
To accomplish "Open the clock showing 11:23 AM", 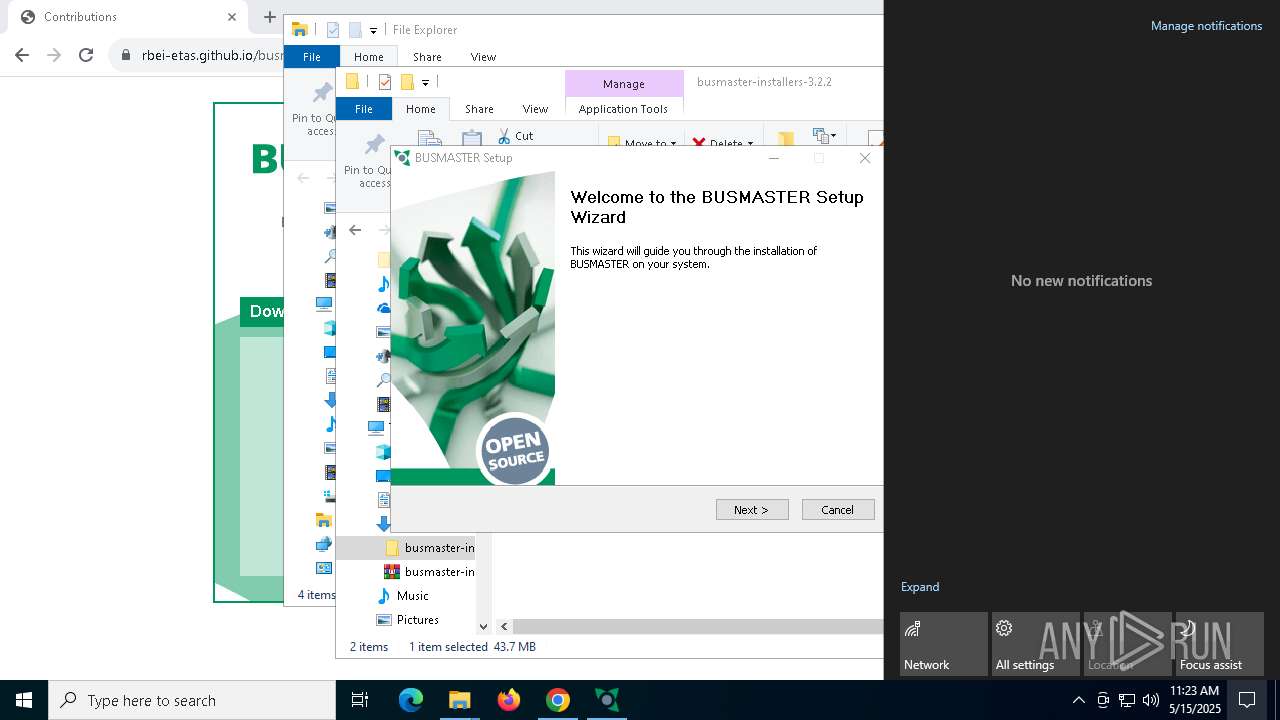I will coord(1195,699).
